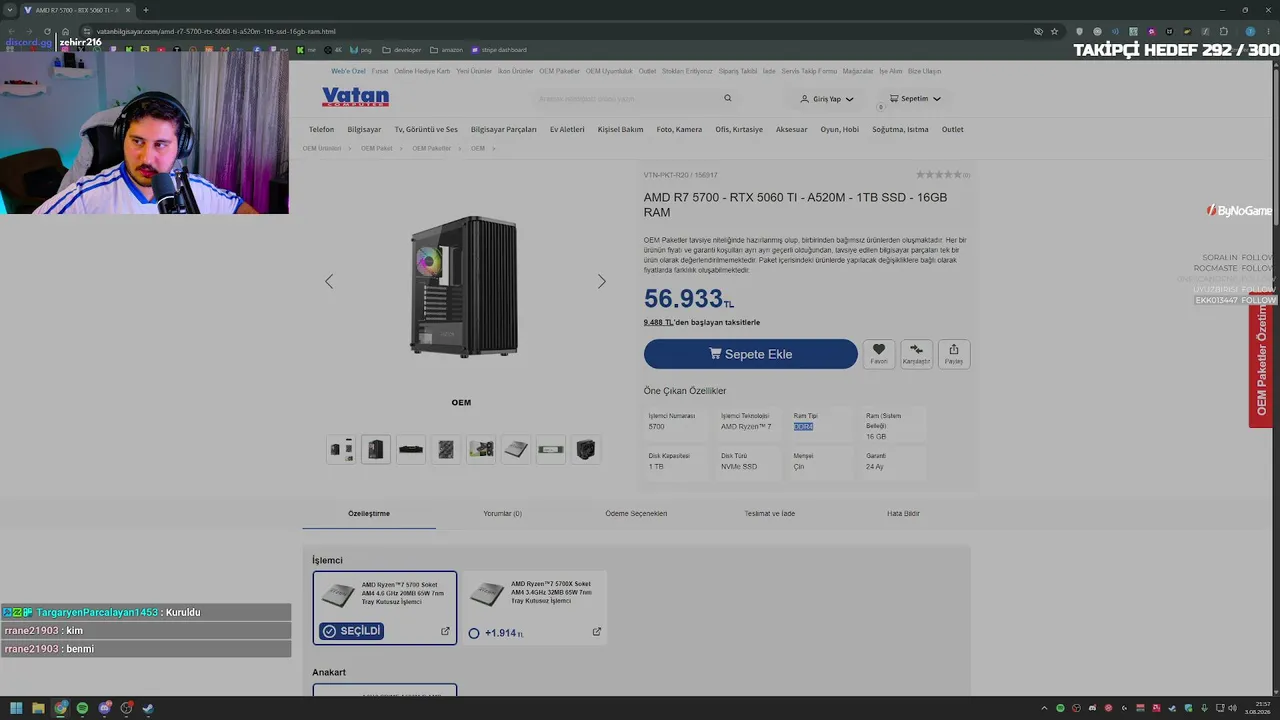This screenshot has width=1280, height=720.
Task: Open the Soğutma, Isıtma menu
Action: (900, 129)
